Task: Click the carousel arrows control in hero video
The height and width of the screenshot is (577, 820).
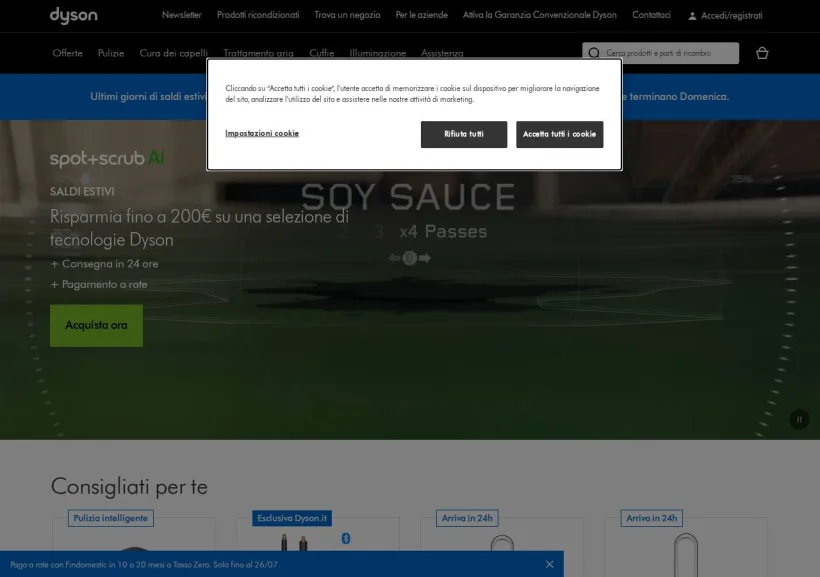Action: (x=409, y=258)
